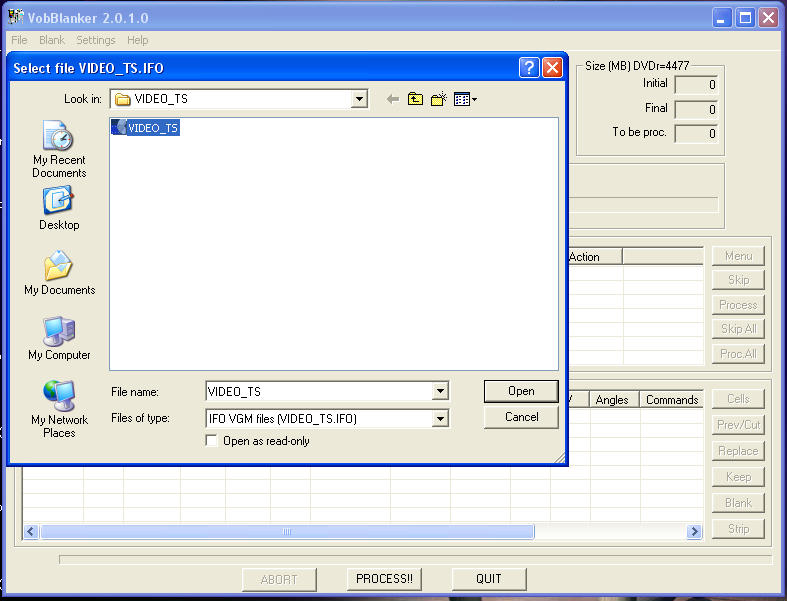Open the File menu
This screenshot has width=787, height=601.
(19, 40)
